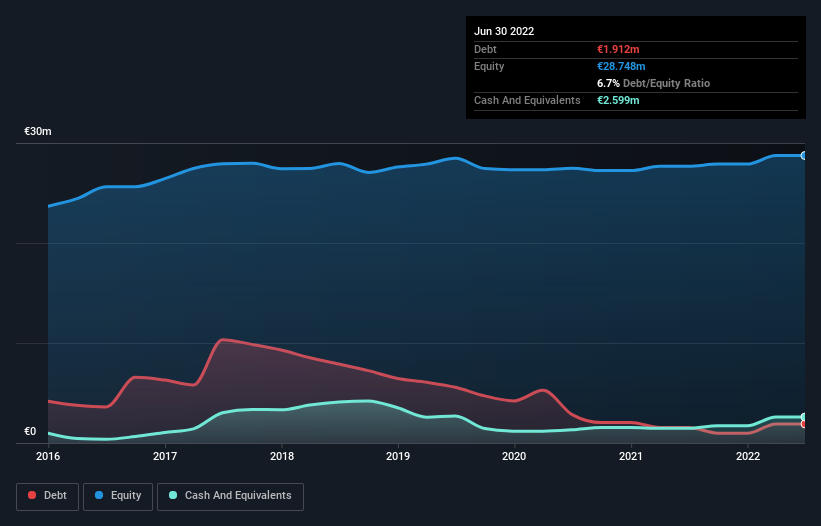Click the red Debt legend dot
The height and width of the screenshot is (526, 821).
pos(32,495)
